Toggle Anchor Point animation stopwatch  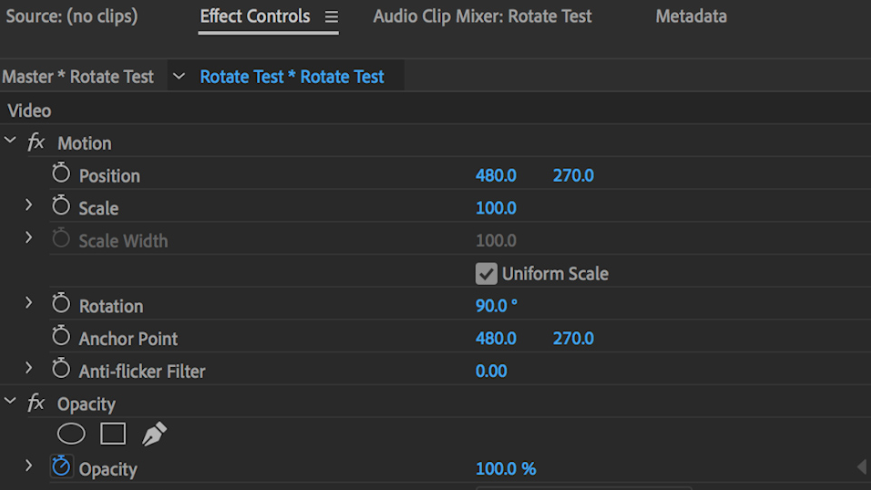click(61, 337)
